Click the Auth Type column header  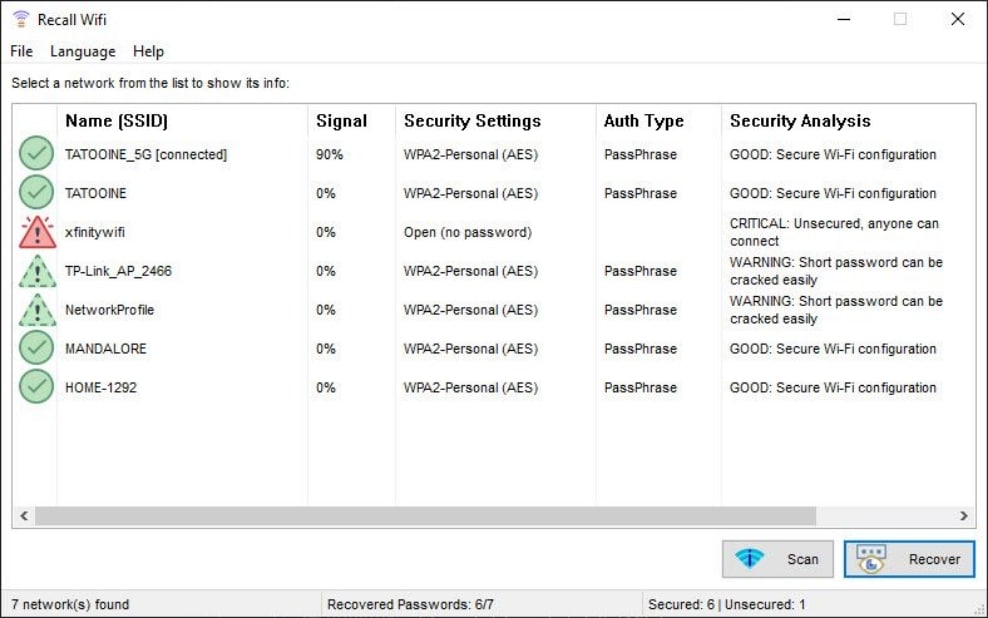tap(643, 121)
